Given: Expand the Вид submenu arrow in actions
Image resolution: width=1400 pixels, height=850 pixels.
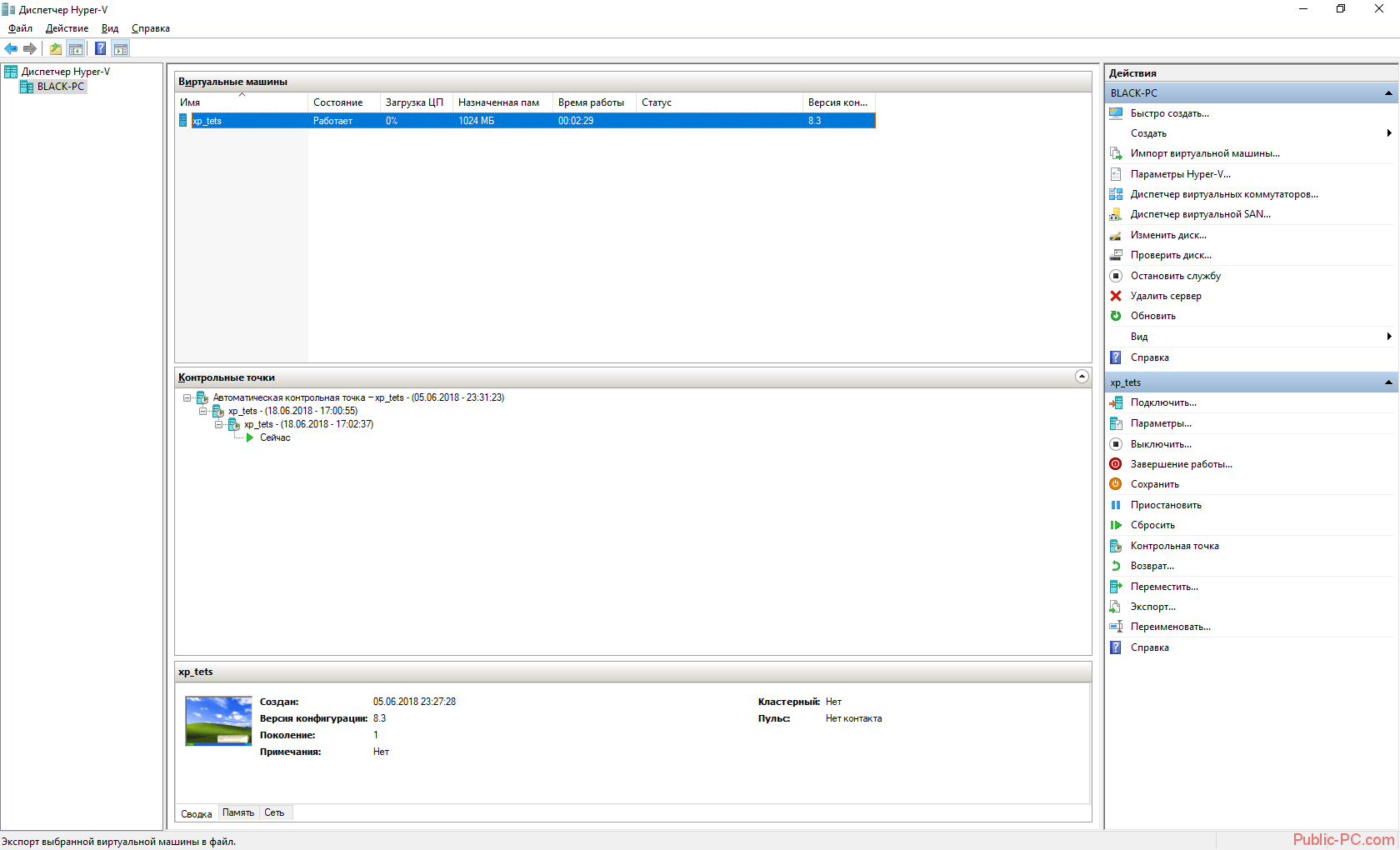Looking at the screenshot, I should coord(1389,337).
